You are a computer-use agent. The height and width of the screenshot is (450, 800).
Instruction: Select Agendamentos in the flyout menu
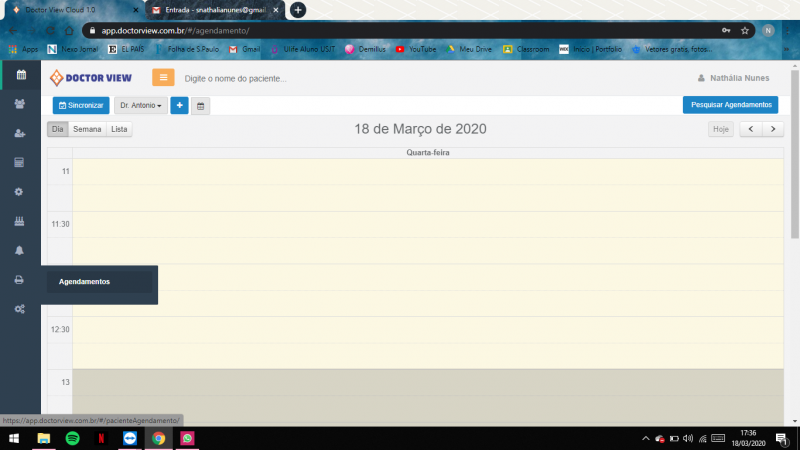pyautogui.click(x=85, y=281)
